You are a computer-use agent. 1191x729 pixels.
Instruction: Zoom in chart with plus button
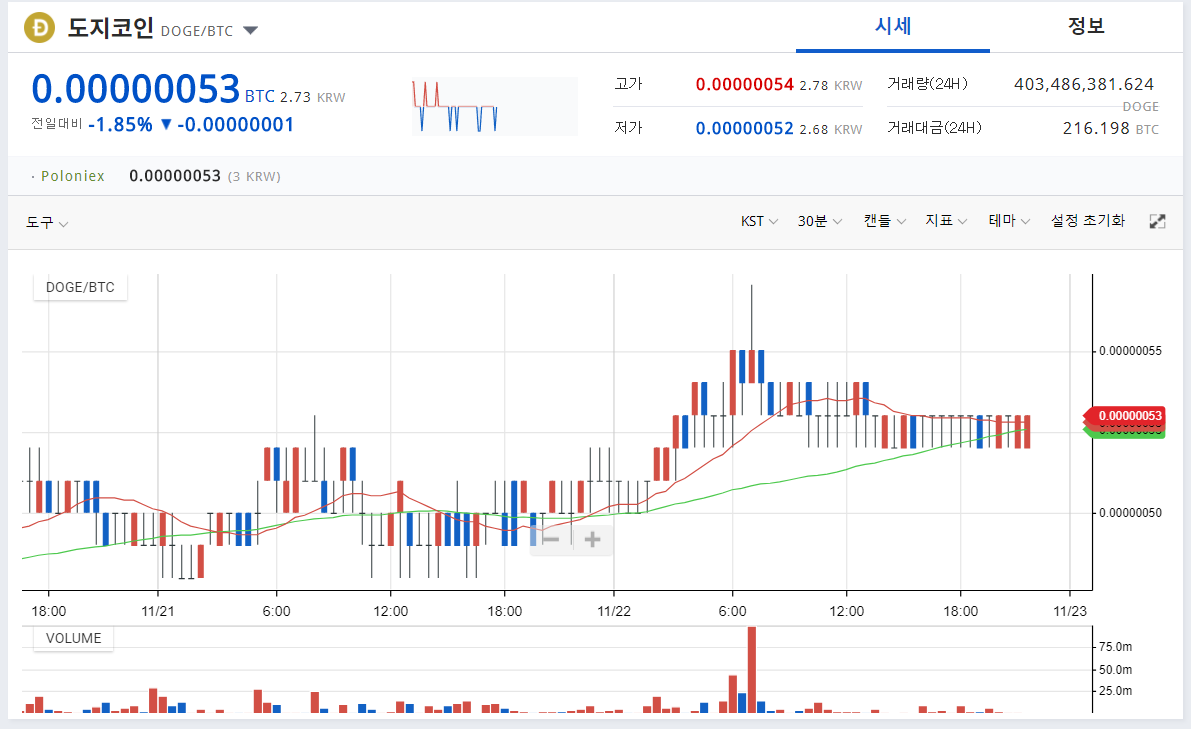[592, 539]
